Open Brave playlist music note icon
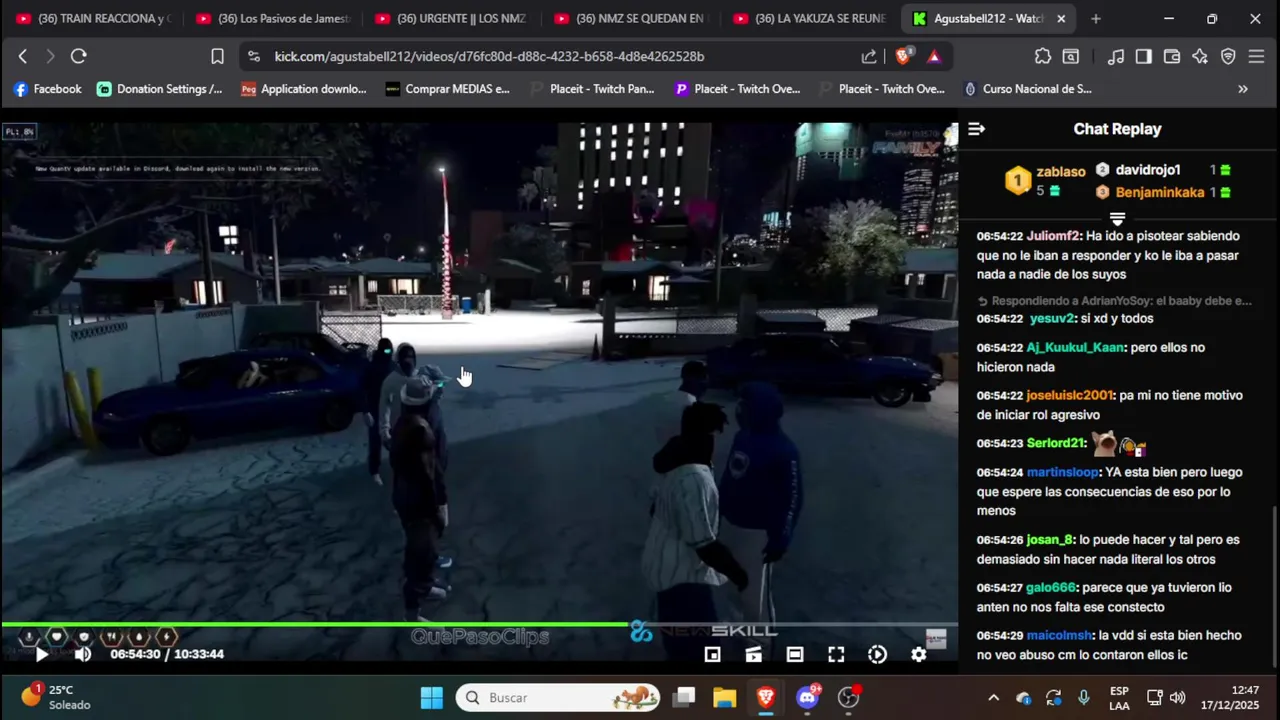This screenshot has width=1280, height=720. [x=1115, y=56]
